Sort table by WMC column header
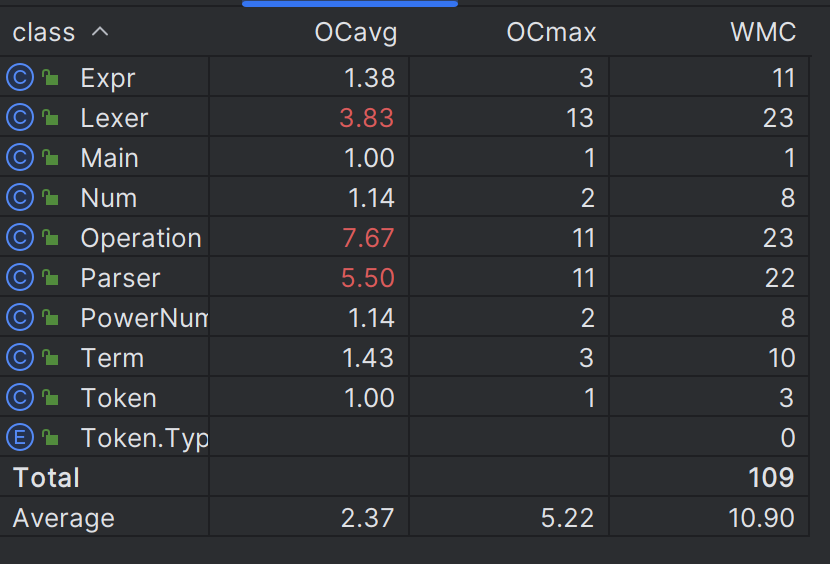Image resolution: width=830 pixels, height=564 pixels. (763, 32)
